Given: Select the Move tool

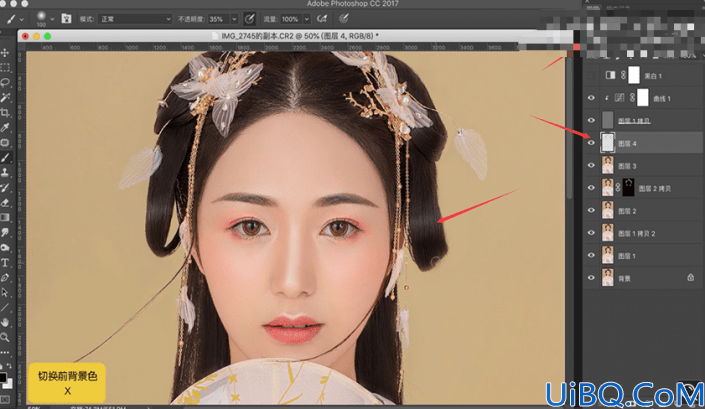Looking at the screenshot, I should pos(5,53).
